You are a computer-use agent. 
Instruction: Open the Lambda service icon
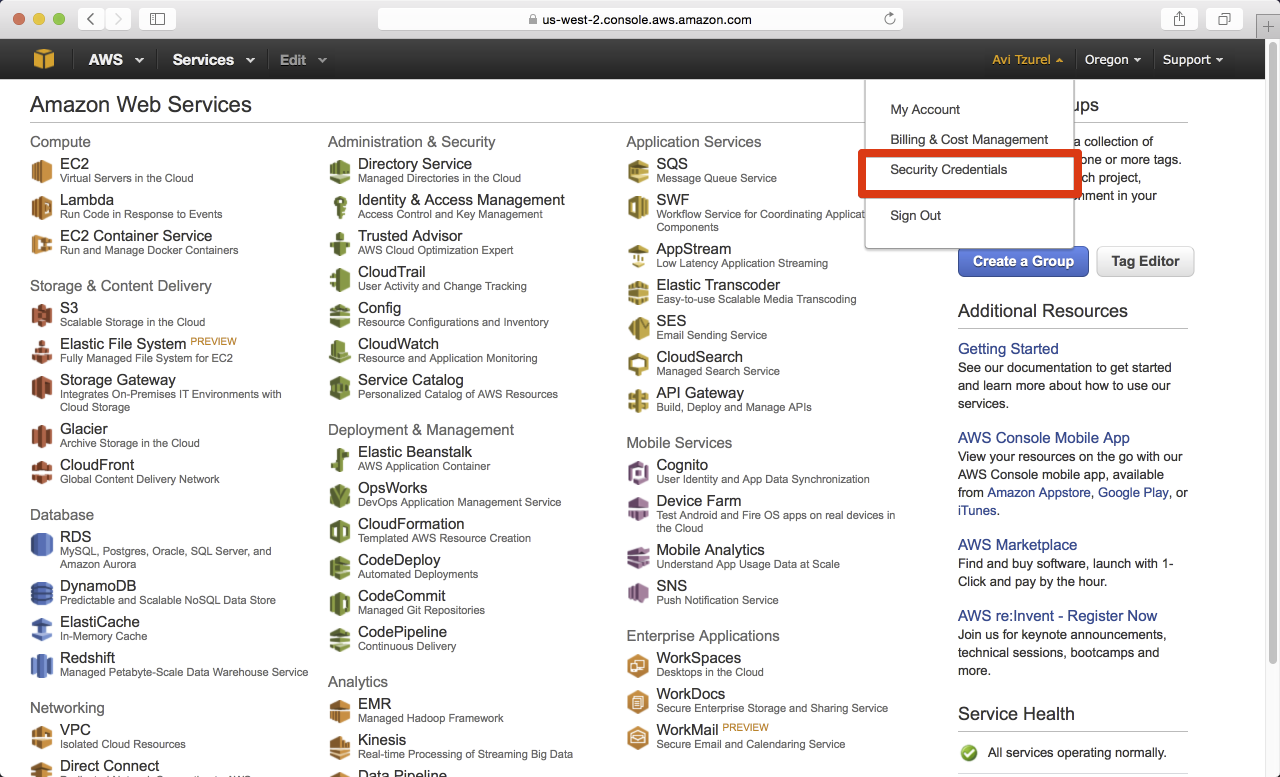pos(42,208)
